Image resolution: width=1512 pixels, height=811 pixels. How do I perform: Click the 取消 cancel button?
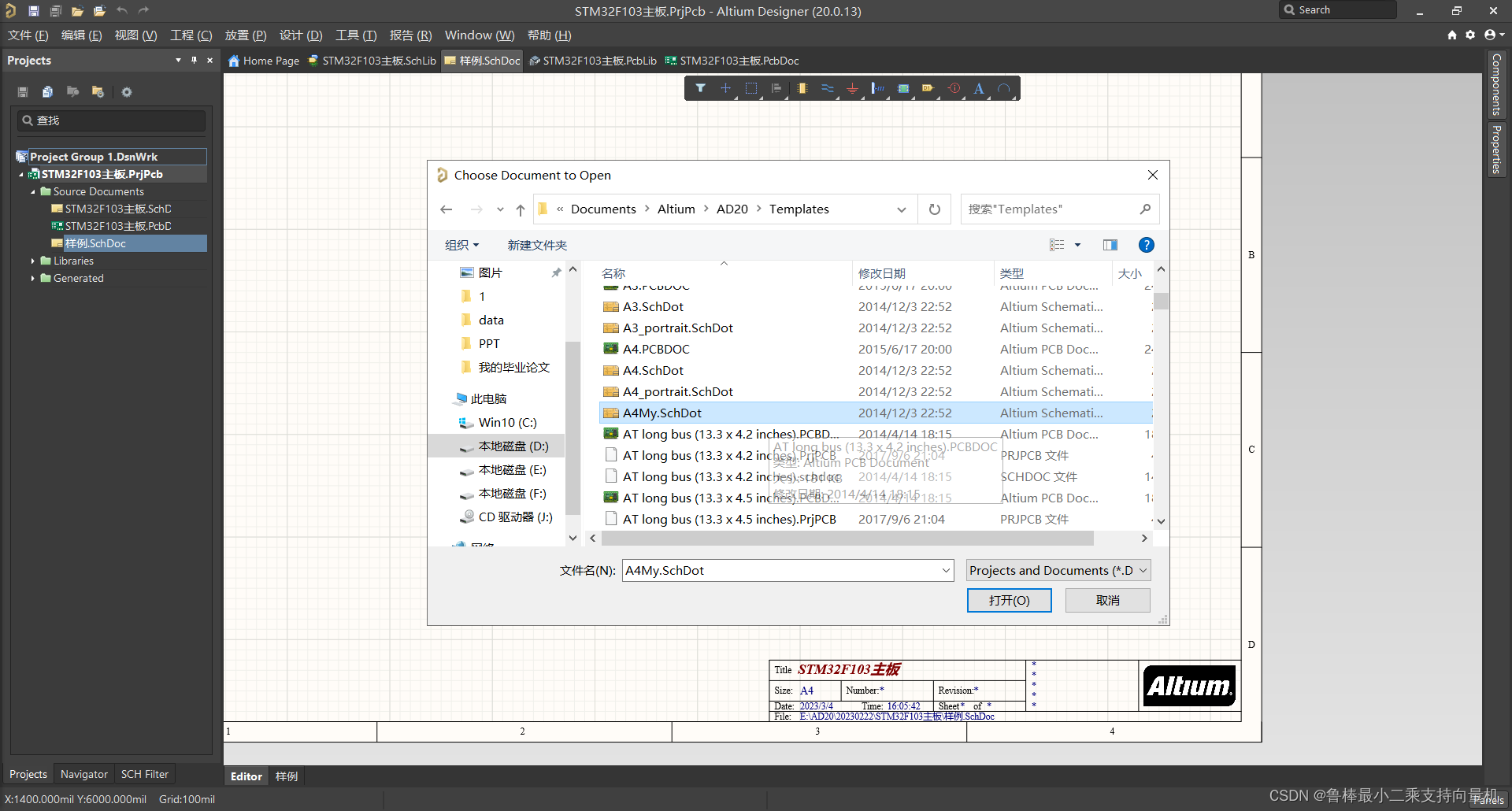point(1107,600)
